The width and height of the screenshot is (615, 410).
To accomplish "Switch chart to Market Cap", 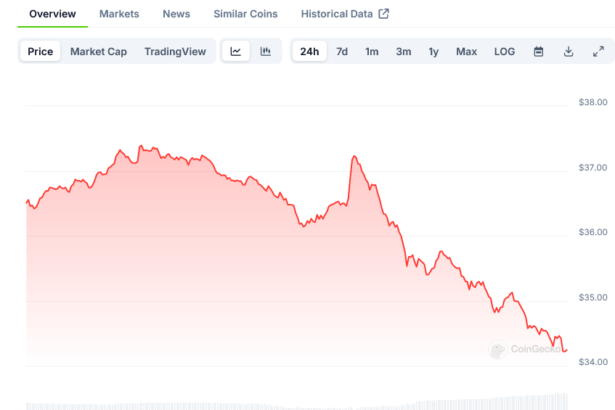I will pos(98,51).
